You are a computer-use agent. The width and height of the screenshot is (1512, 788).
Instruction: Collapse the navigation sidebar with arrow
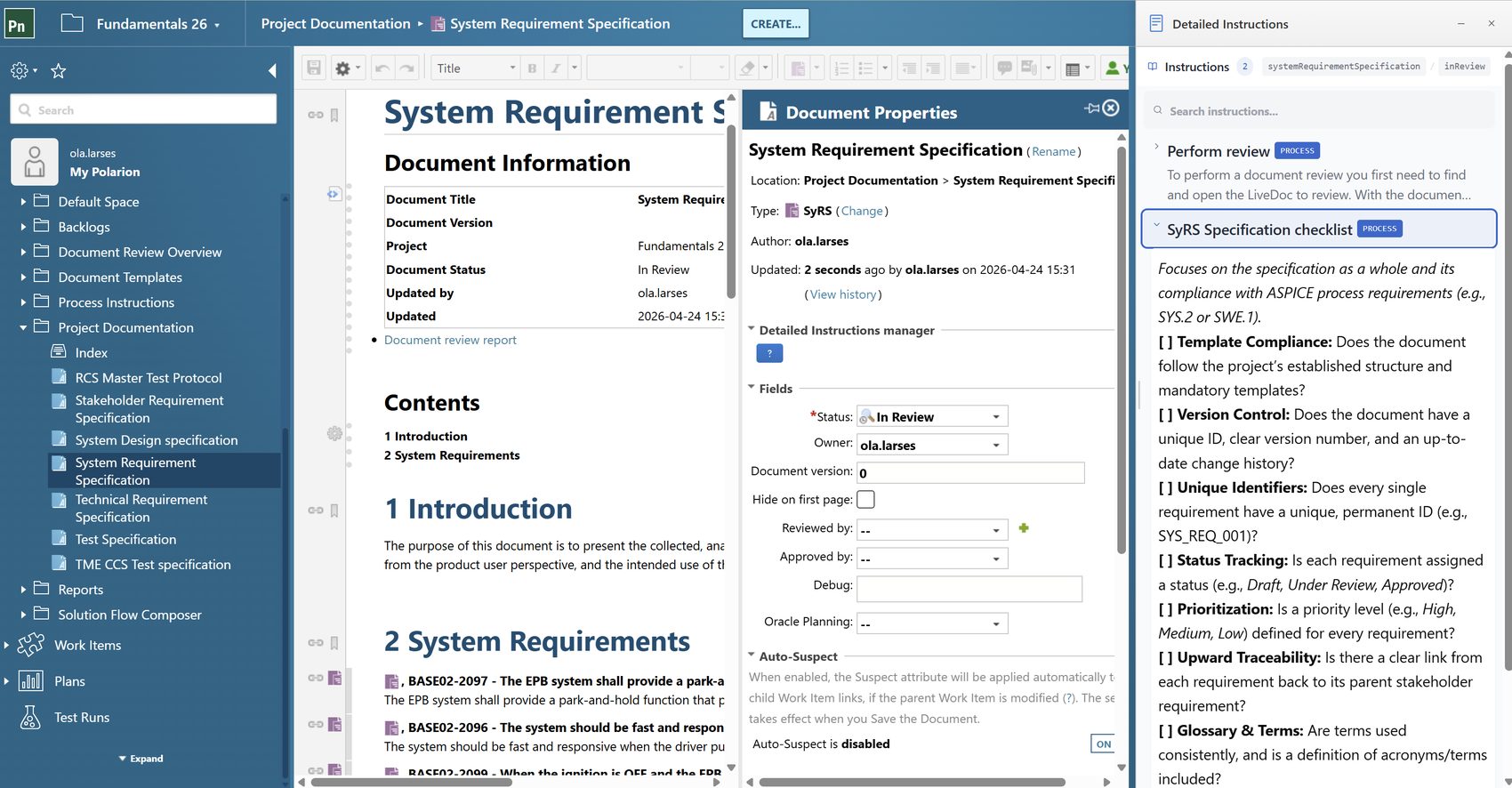click(x=272, y=71)
